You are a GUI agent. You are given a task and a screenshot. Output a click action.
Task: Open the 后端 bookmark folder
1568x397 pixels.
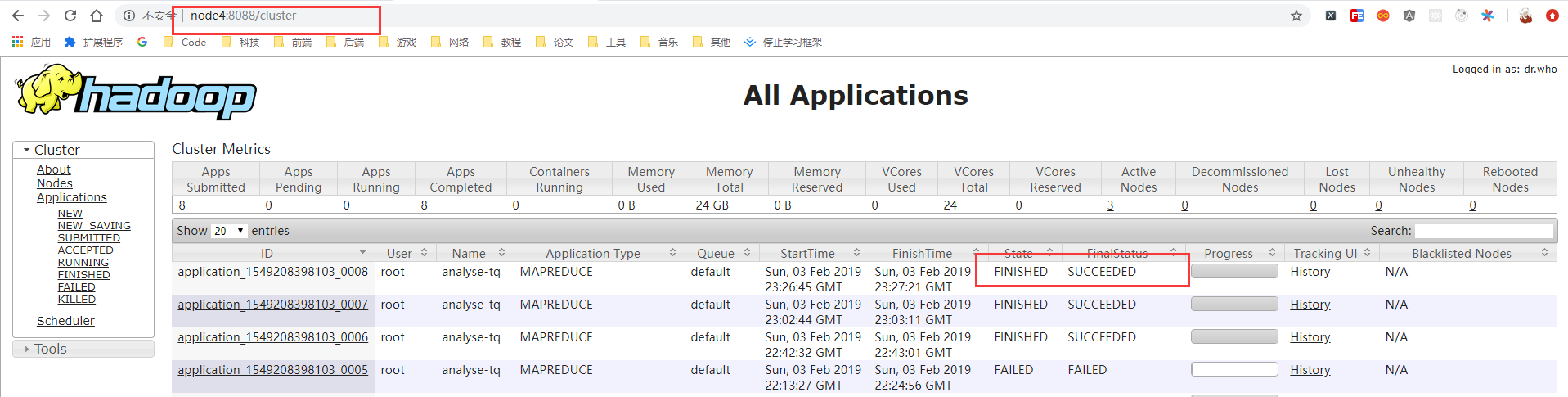pos(345,42)
